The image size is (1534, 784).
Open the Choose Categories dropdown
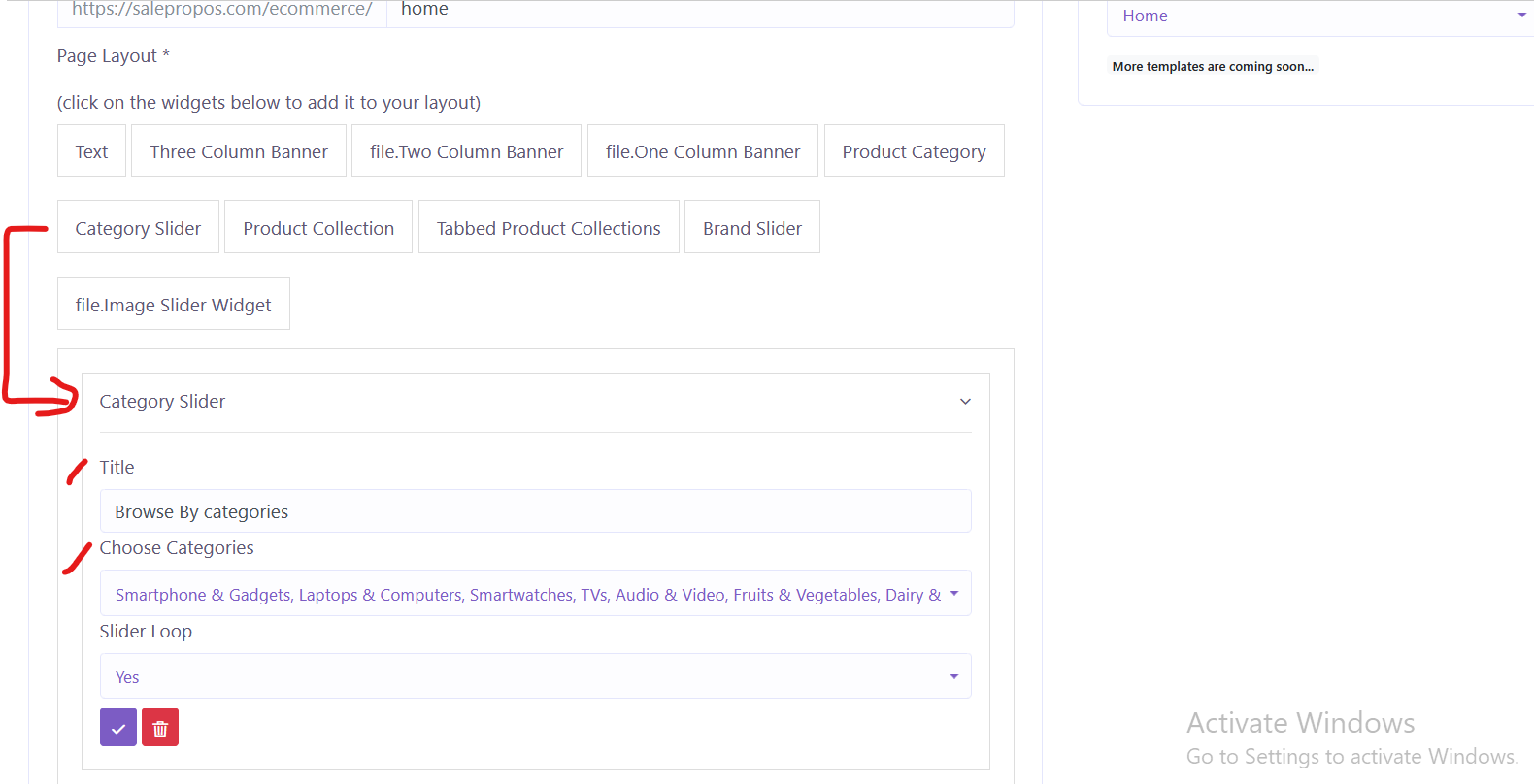pyautogui.click(x=535, y=594)
